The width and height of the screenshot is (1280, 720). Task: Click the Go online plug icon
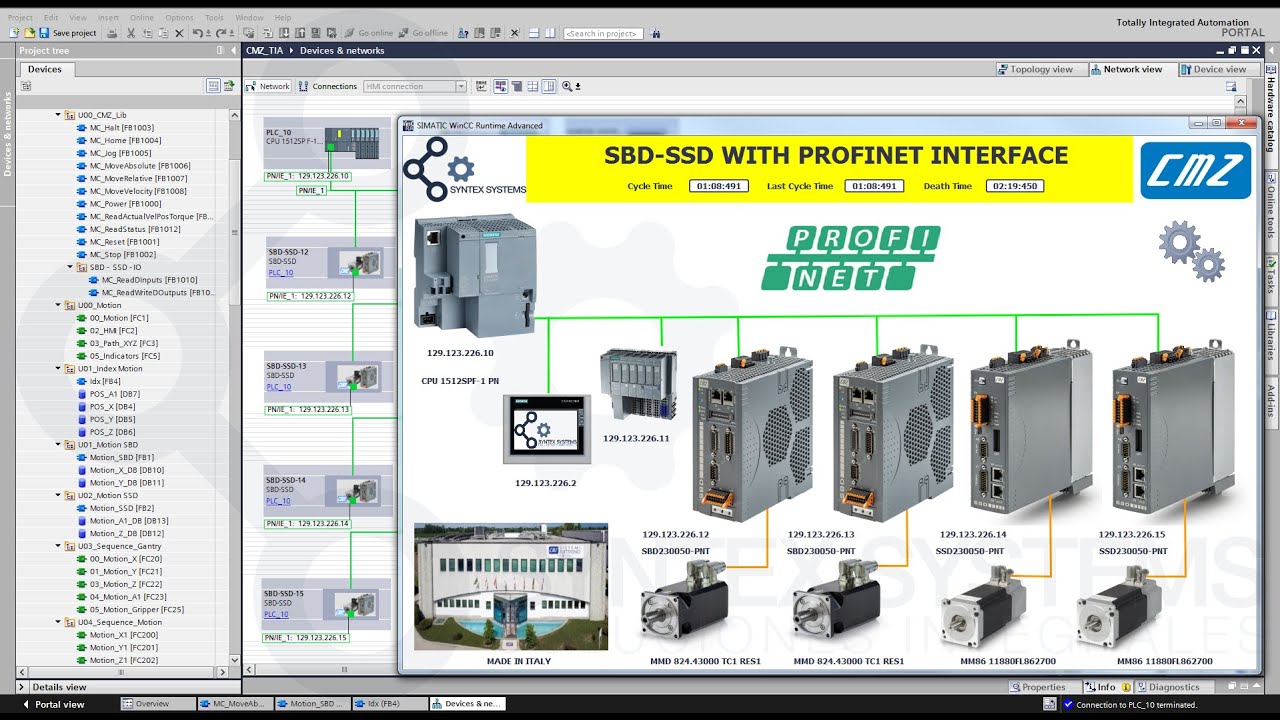click(x=351, y=33)
